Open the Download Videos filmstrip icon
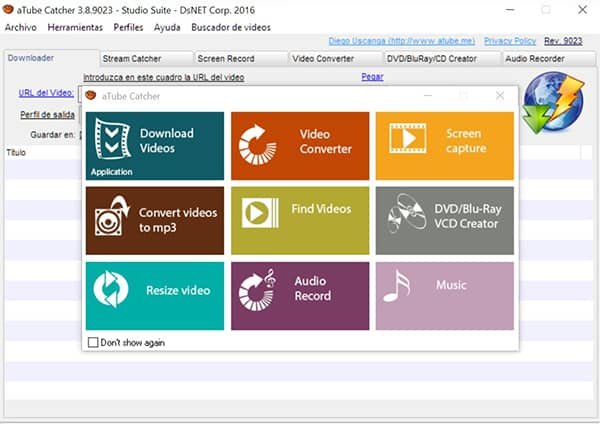 112,139
